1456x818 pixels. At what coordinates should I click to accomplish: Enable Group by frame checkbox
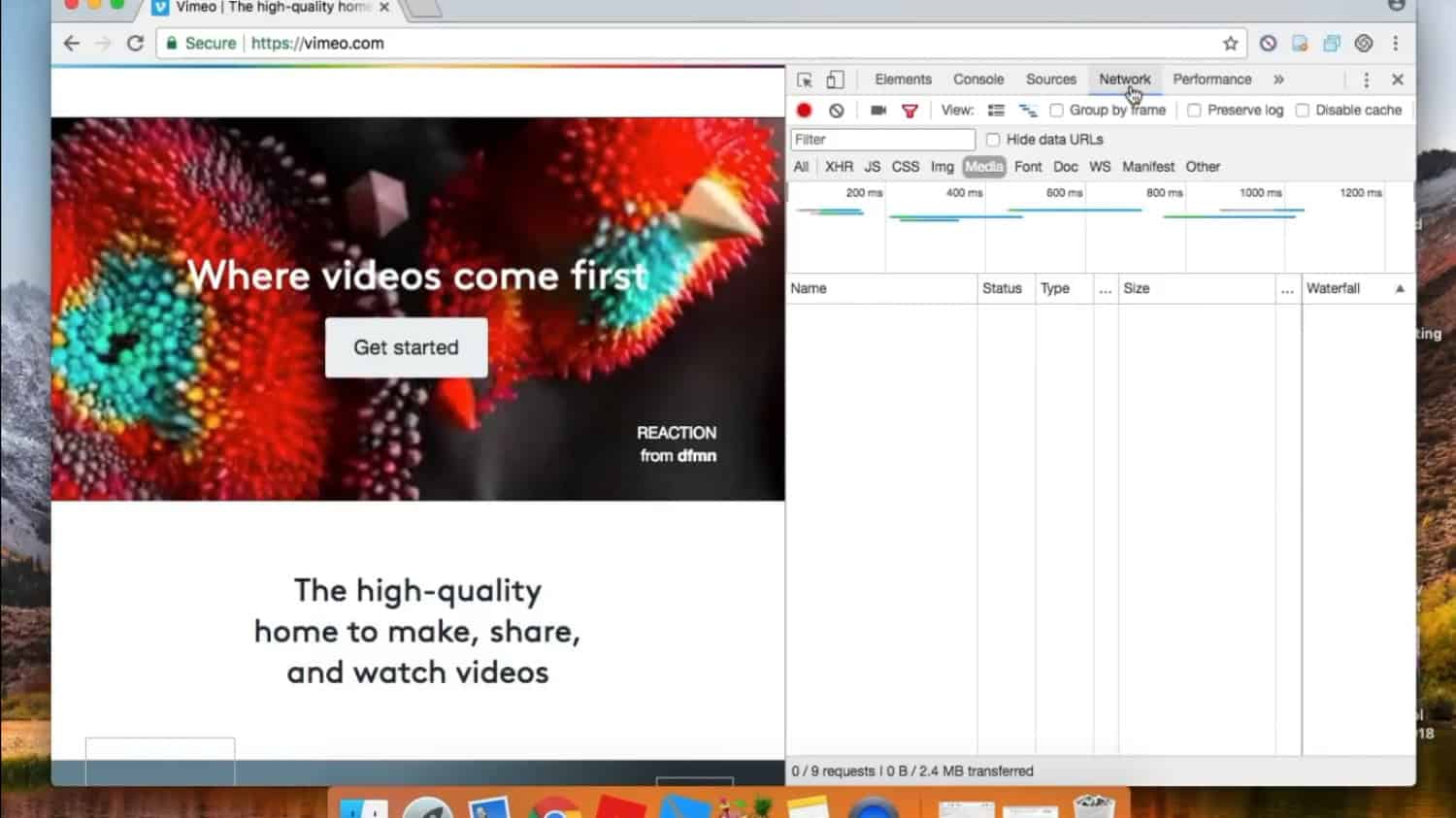click(x=1057, y=111)
